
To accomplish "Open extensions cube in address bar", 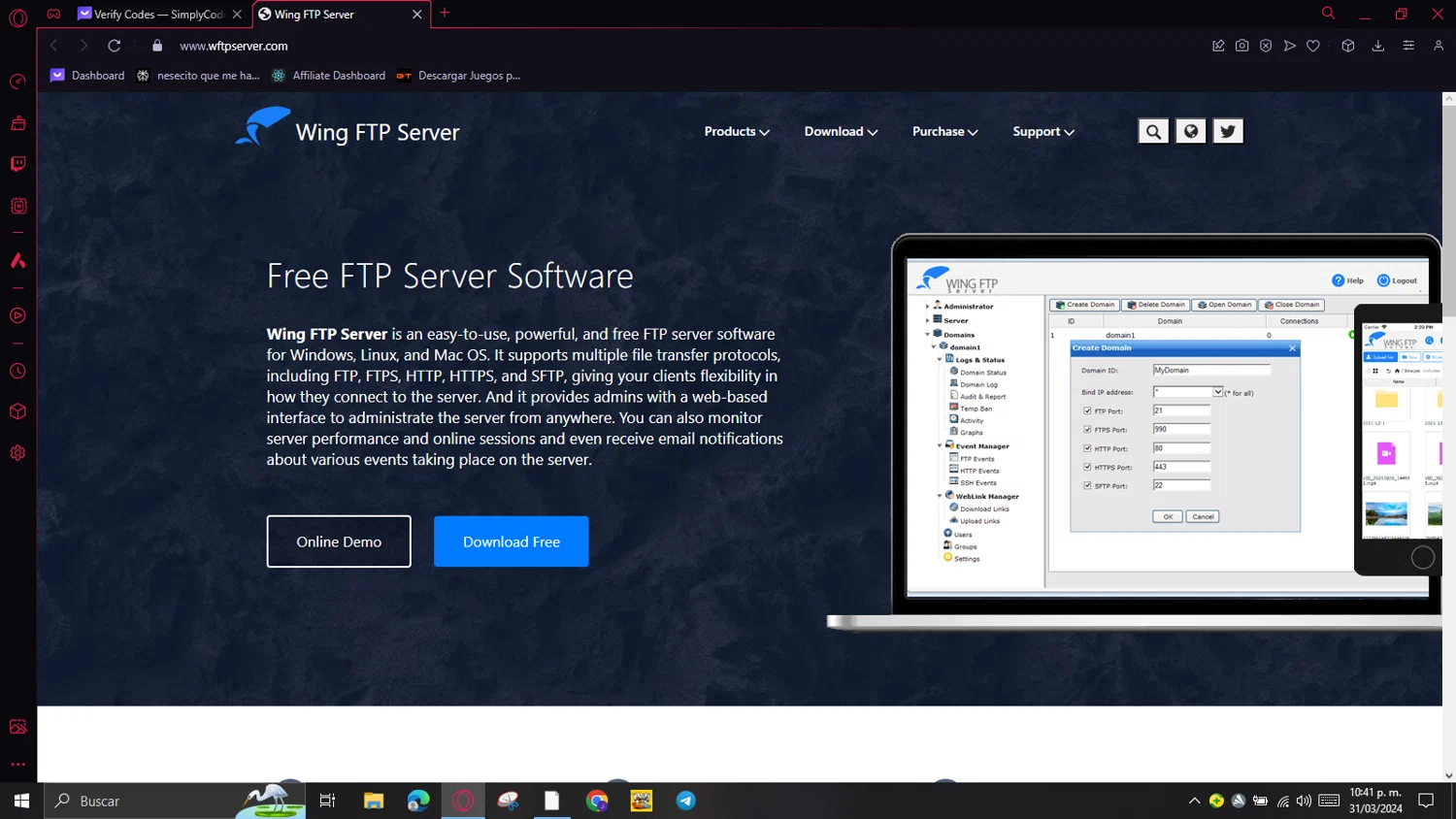I will (x=1348, y=46).
